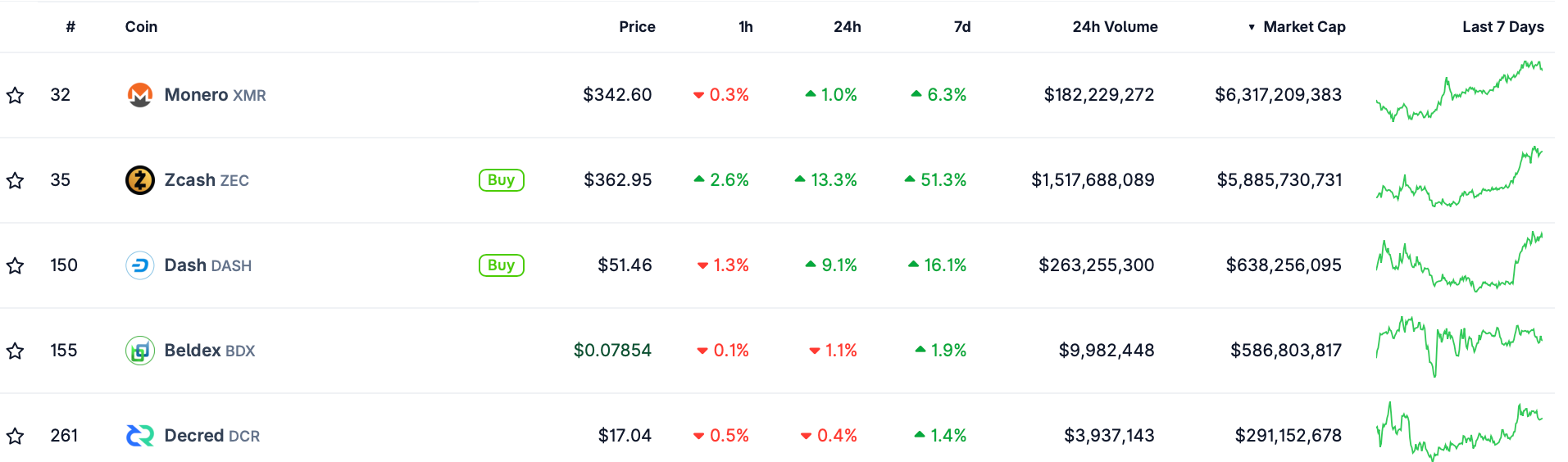Open the Monero XMR coin link
This screenshot has height=462, width=1568.
point(215,95)
